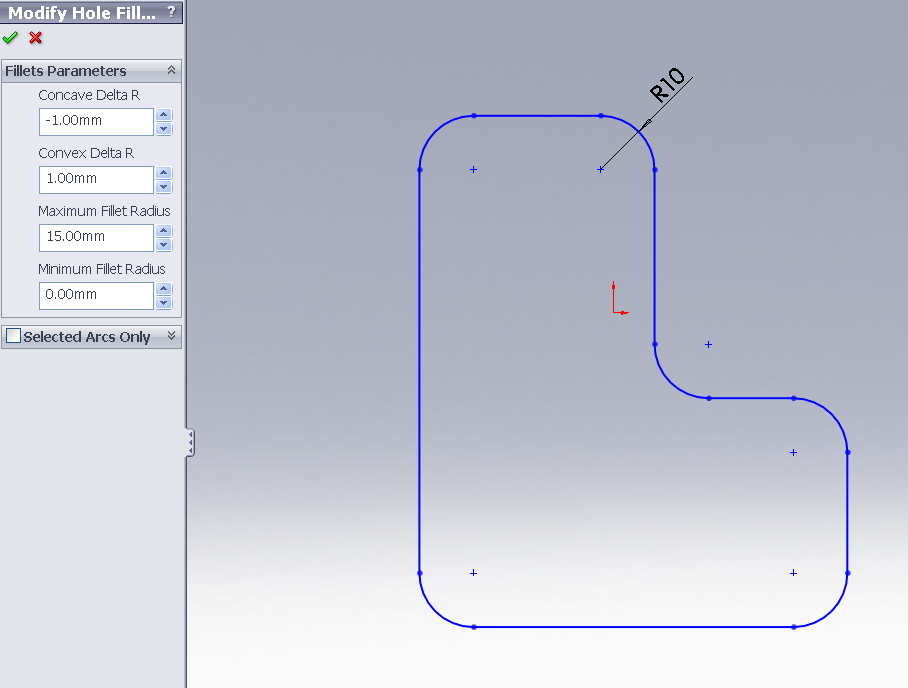Select the R10 dimension label

[x=667, y=86]
